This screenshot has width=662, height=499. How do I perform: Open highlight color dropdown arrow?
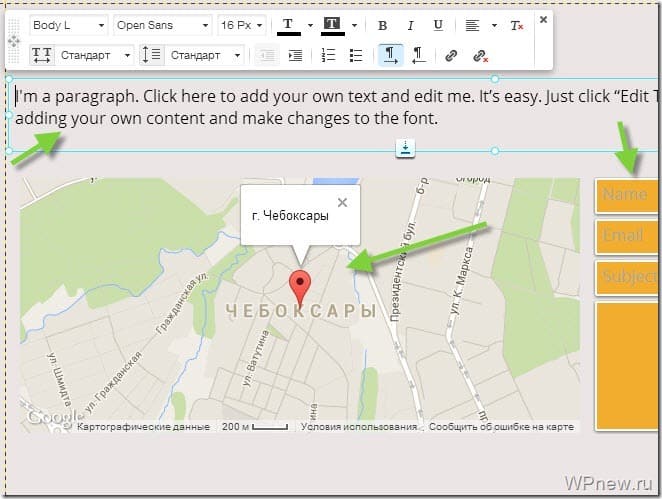(x=354, y=26)
